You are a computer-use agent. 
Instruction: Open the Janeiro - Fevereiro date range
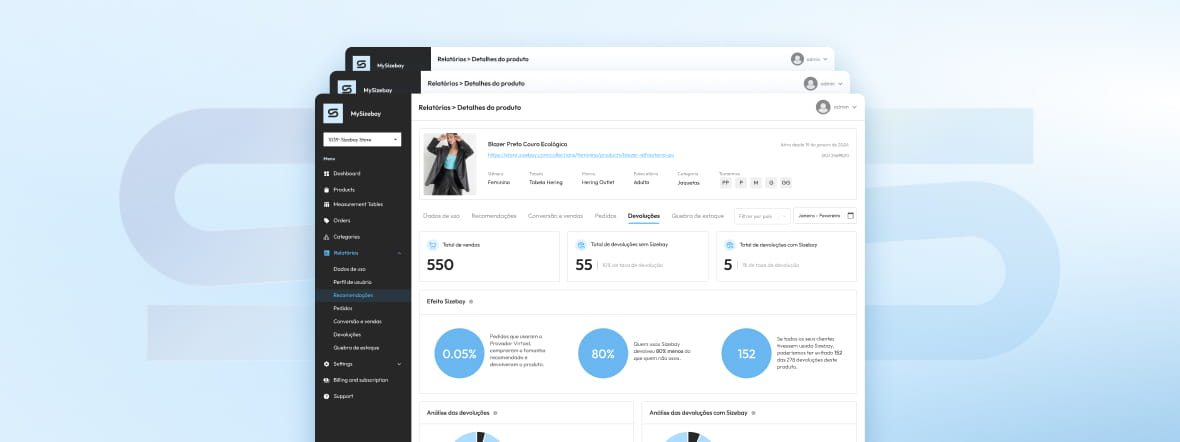[x=825, y=216]
